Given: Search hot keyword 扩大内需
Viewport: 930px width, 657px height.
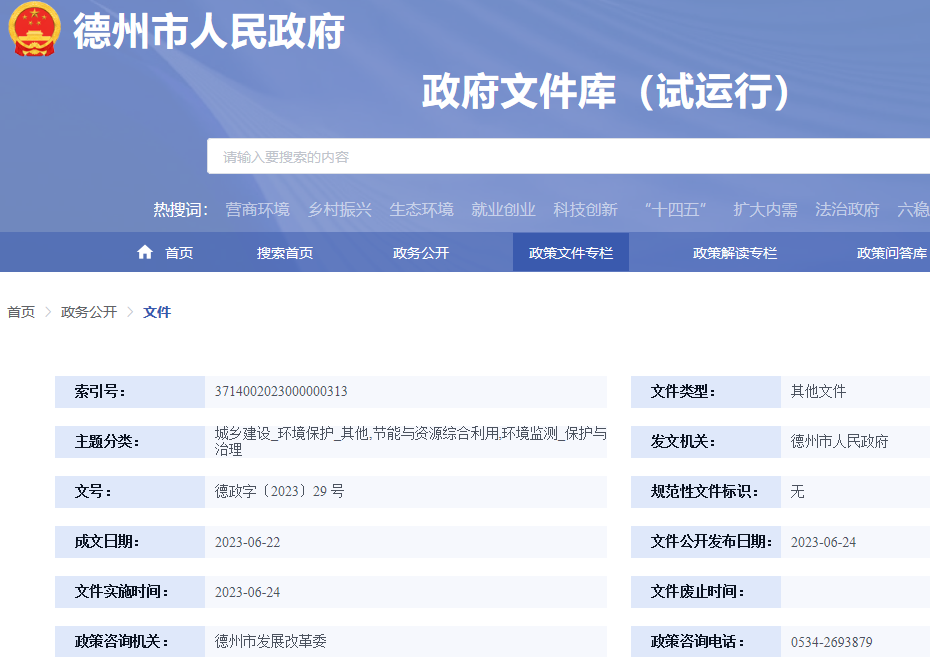Looking at the screenshot, I should click(x=765, y=209).
